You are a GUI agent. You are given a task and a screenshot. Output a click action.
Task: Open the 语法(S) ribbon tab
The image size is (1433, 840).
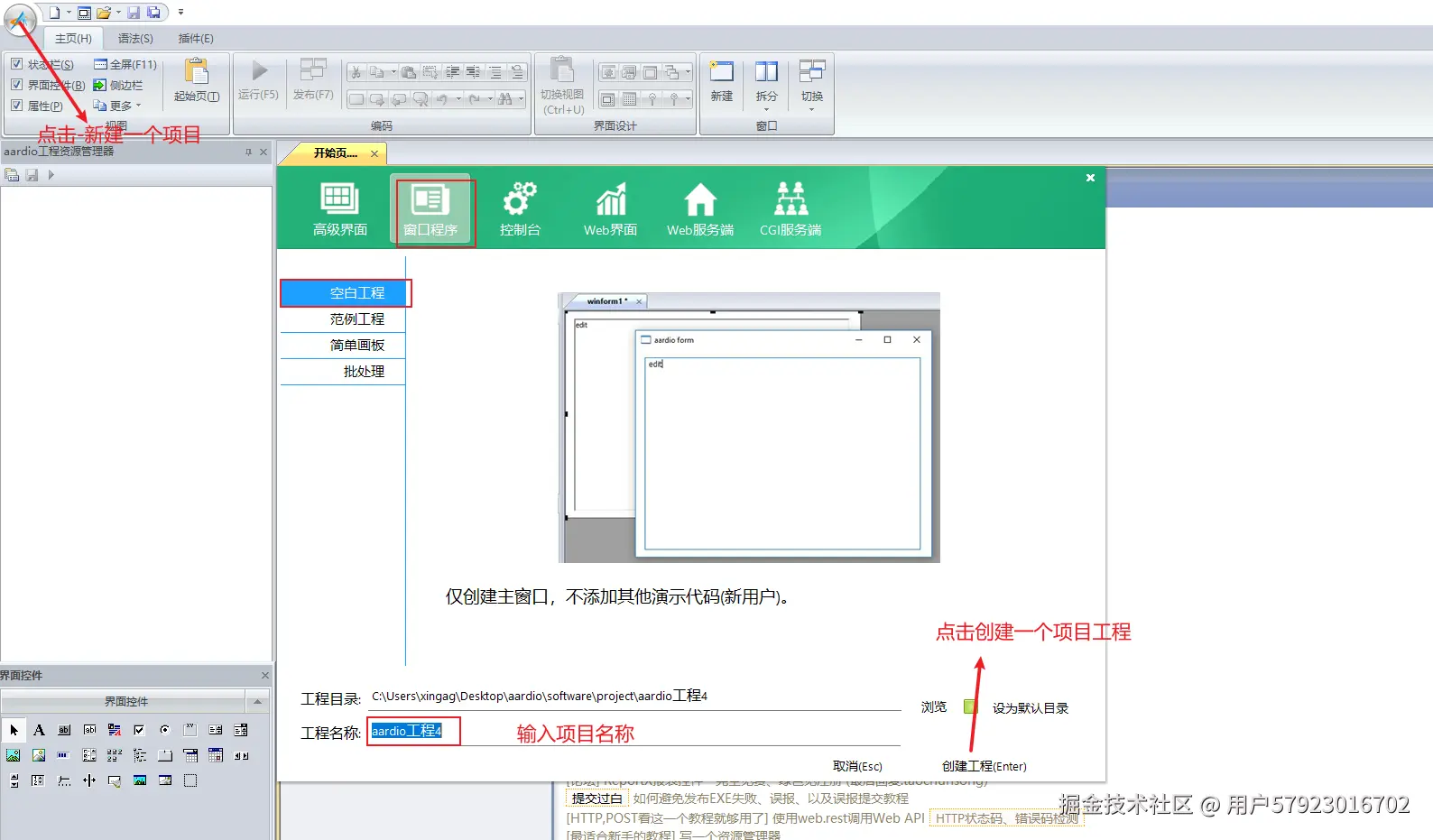[135, 39]
